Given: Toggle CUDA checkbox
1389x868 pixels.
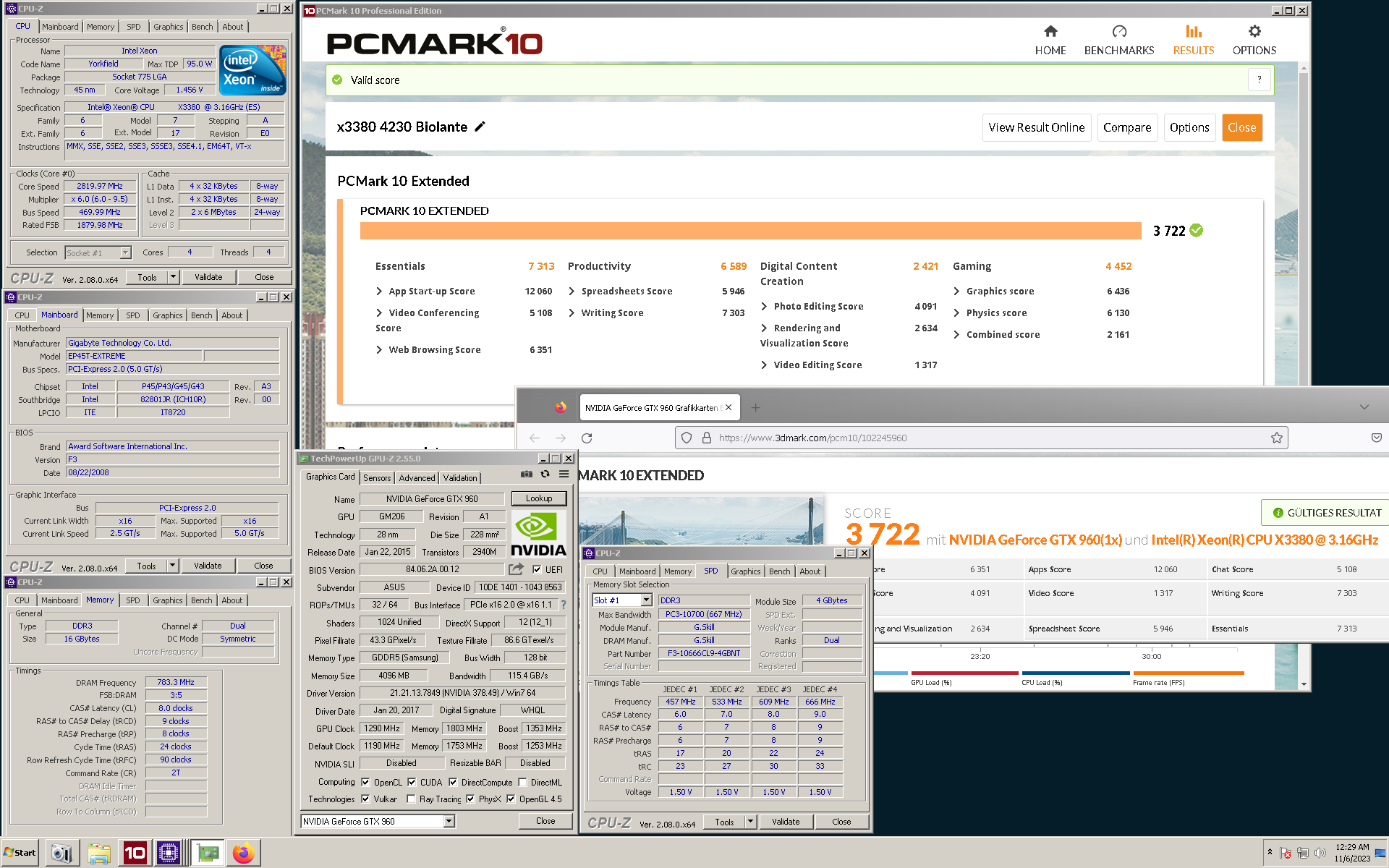Looking at the screenshot, I should click(412, 782).
